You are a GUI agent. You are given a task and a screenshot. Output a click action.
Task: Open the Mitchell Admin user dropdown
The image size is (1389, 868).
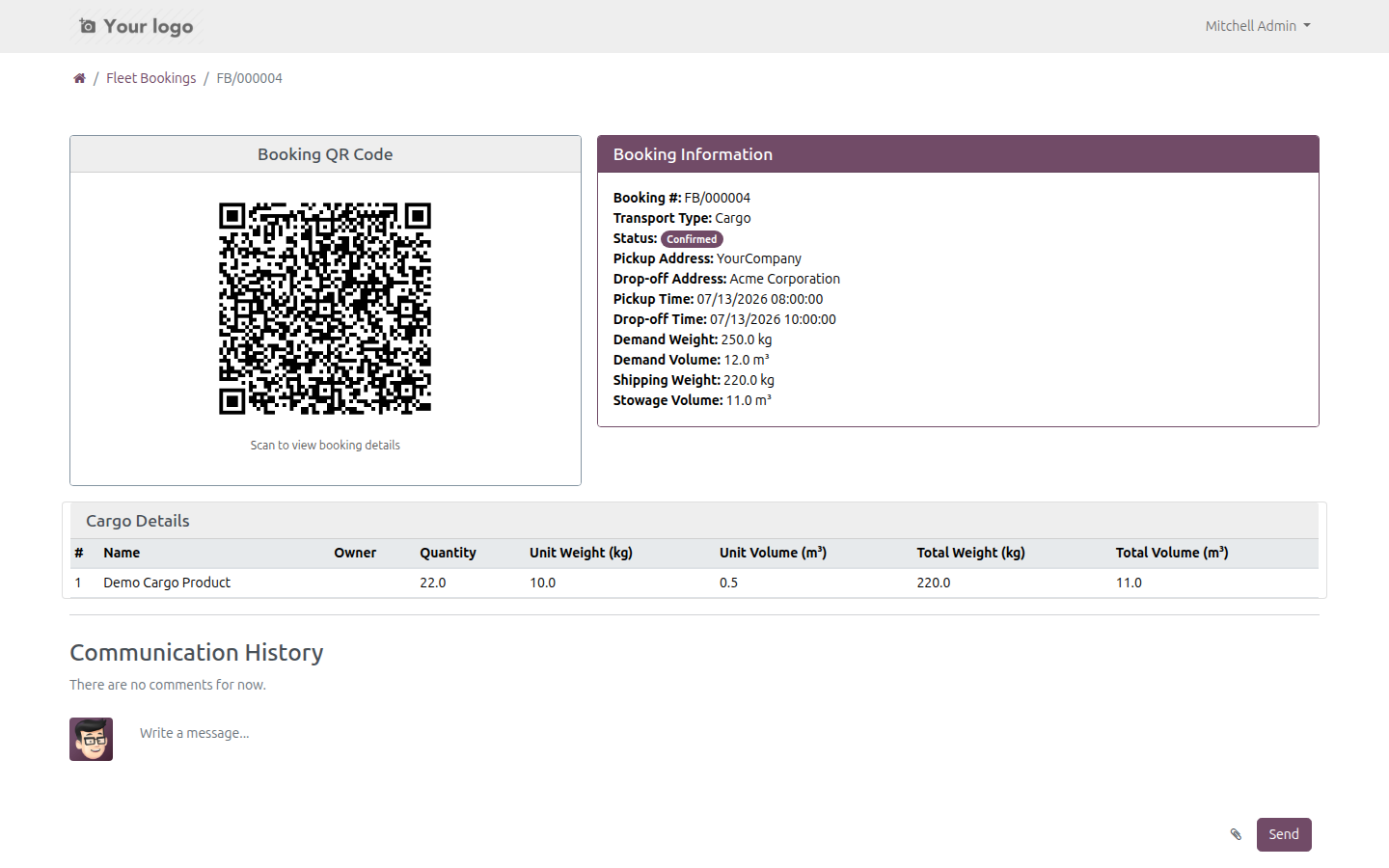point(1258,26)
